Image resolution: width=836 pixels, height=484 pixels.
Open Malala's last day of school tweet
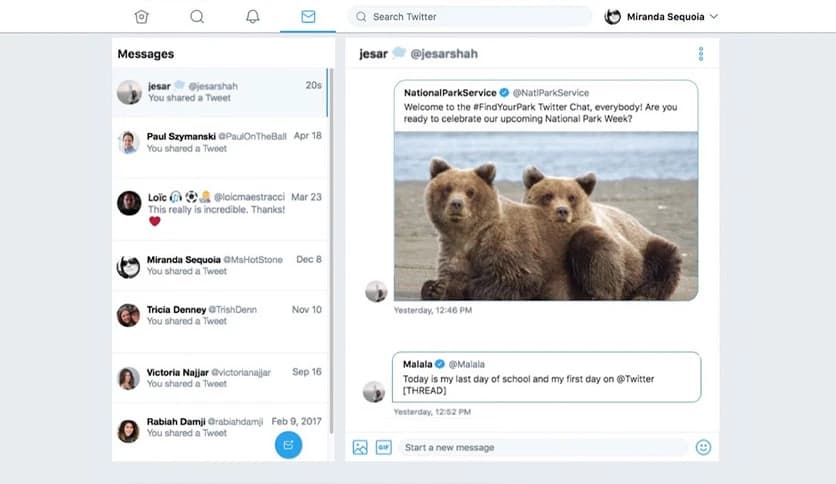coord(546,377)
